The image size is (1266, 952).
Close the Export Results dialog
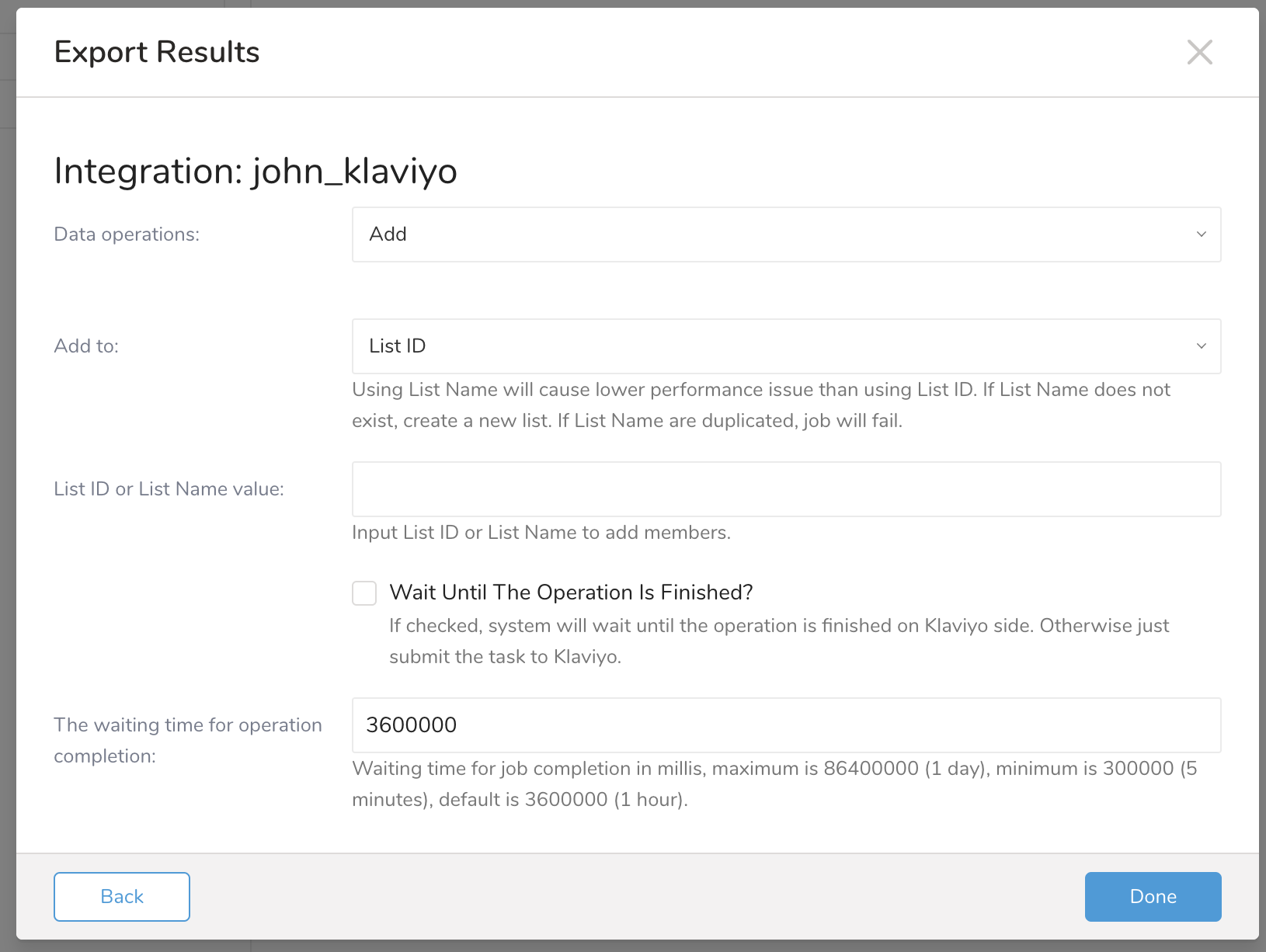(x=1199, y=52)
